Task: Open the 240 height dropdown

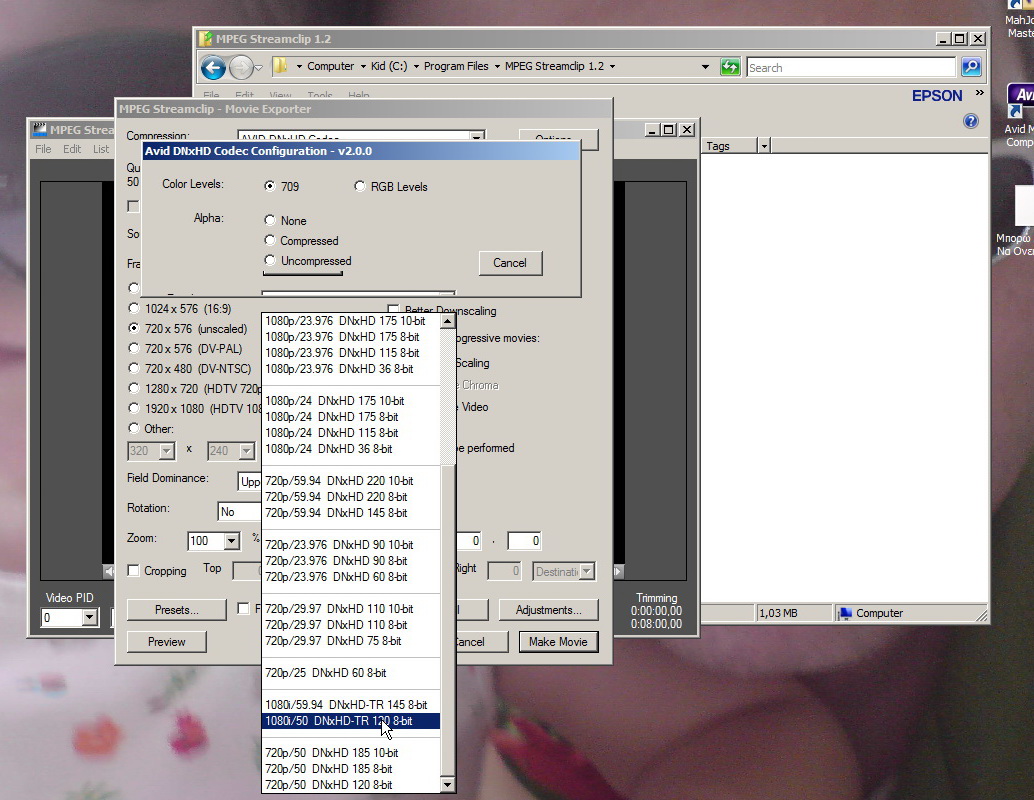Action: point(247,451)
